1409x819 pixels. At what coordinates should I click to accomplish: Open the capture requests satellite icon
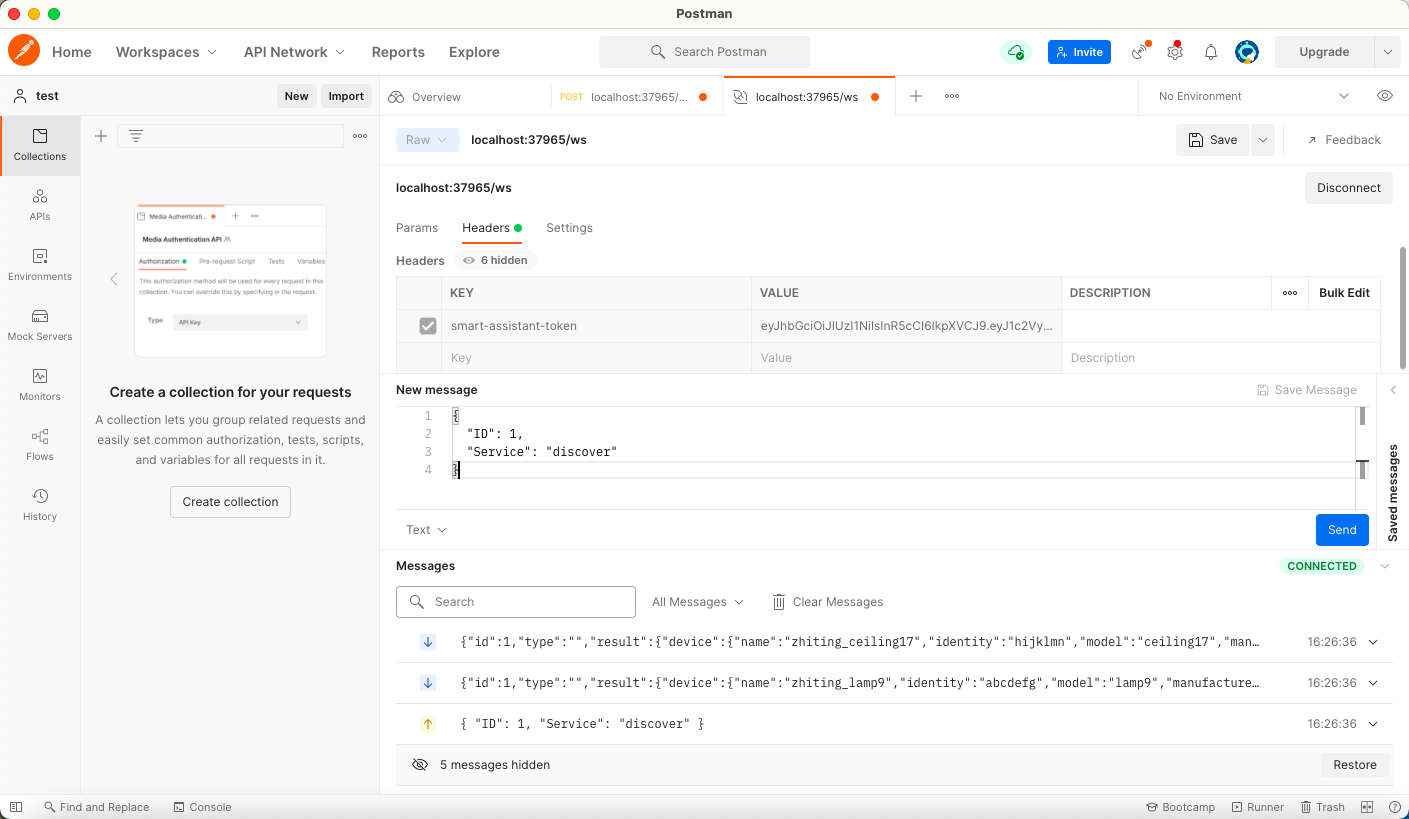click(1140, 52)
